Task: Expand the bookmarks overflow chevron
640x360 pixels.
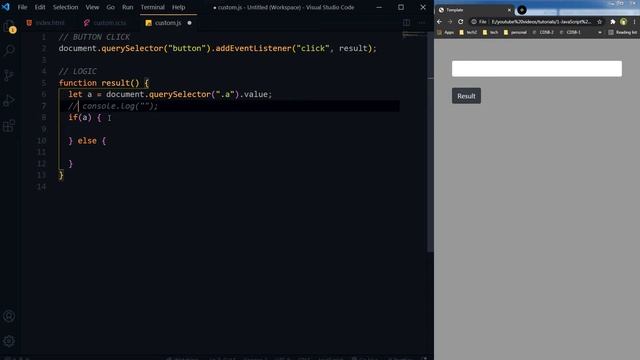Action: (600, 32)
